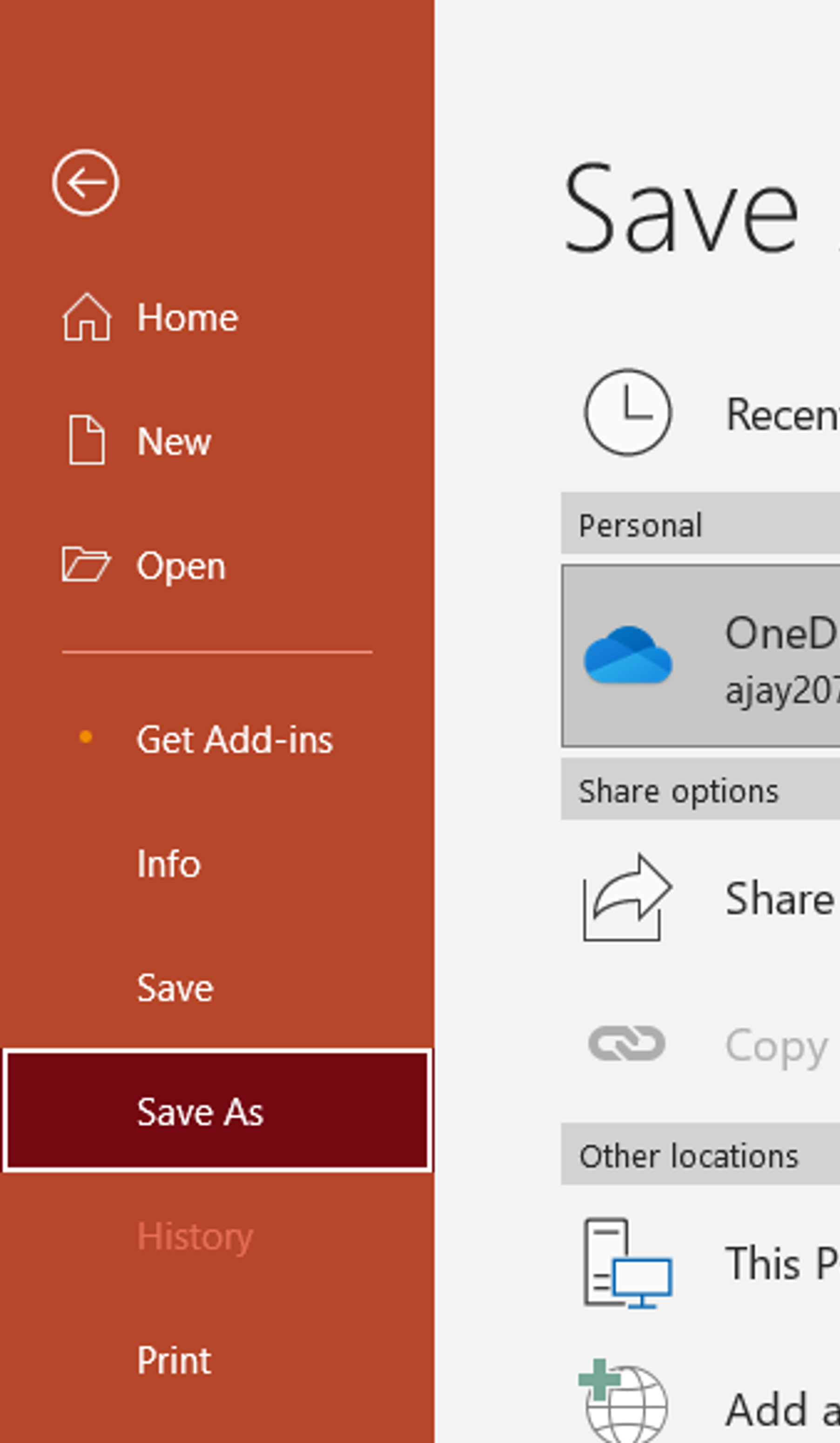This screenshot has height=1443, width=840.
Task: Click the Share arrow icon
Action: click(626, 897)
